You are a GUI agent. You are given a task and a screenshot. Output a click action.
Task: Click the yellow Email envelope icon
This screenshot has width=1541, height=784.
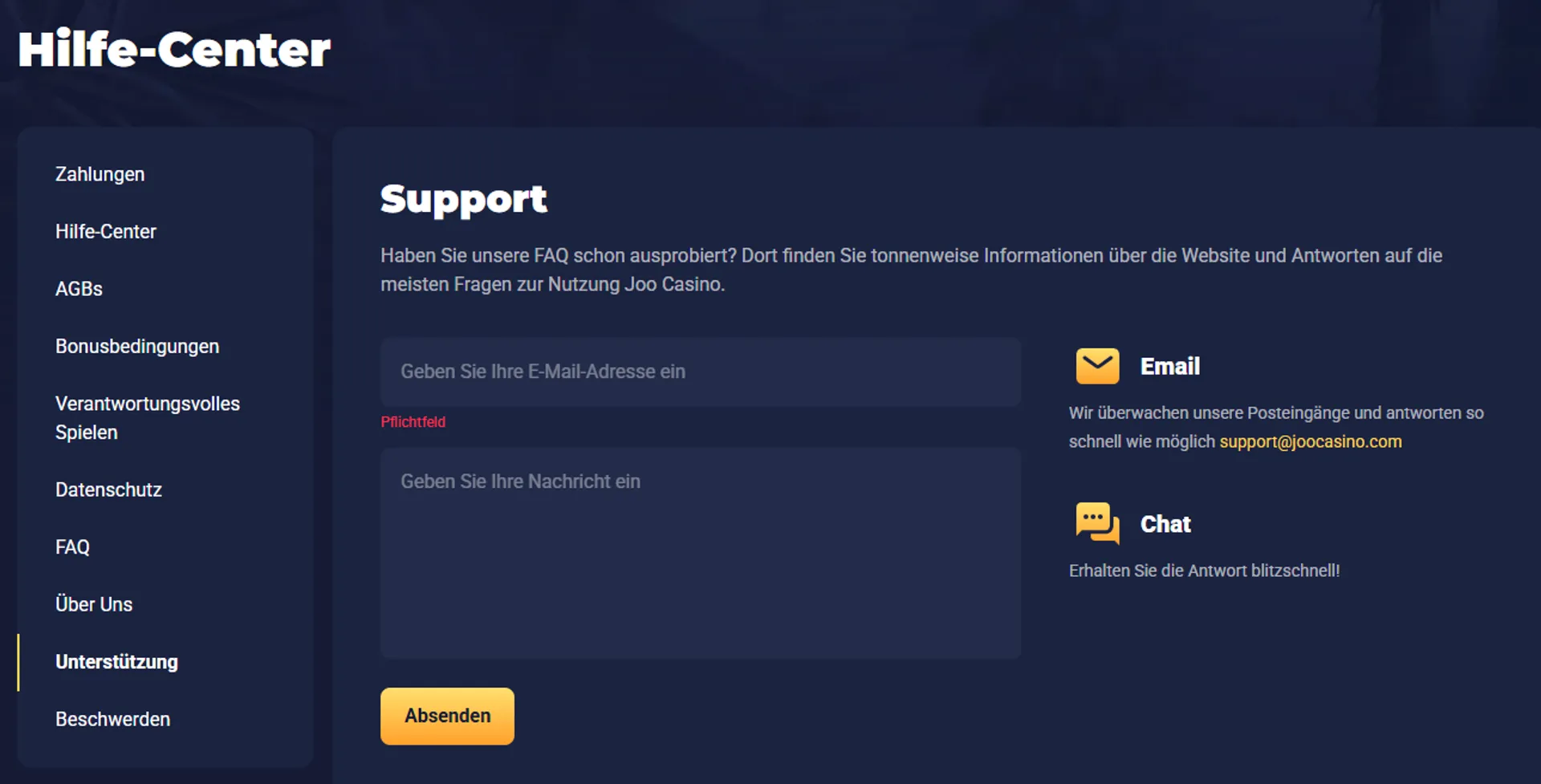pos(1097,366)
